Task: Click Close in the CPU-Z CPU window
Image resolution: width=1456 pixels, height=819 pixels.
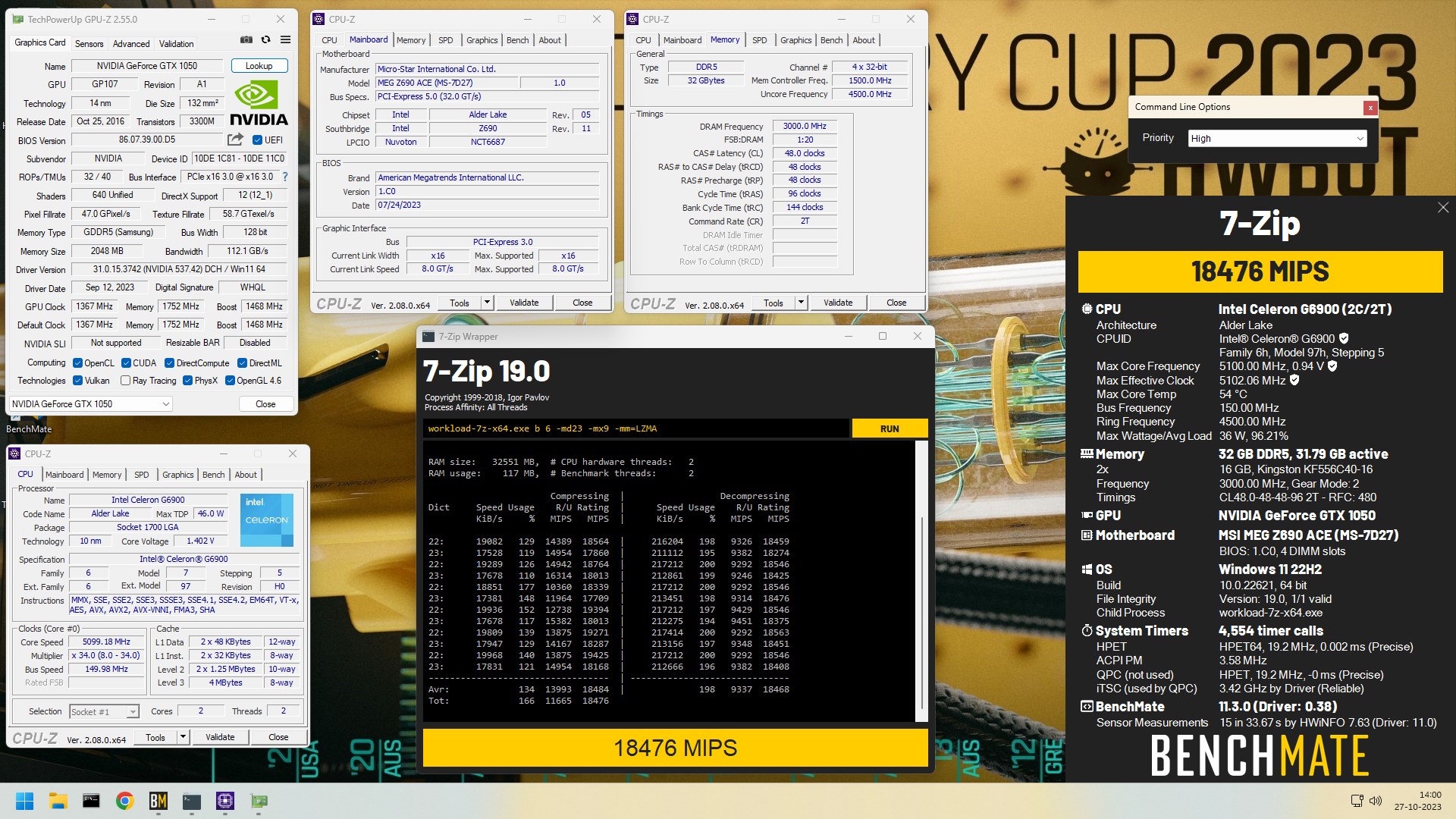Action: click(278, 737)
